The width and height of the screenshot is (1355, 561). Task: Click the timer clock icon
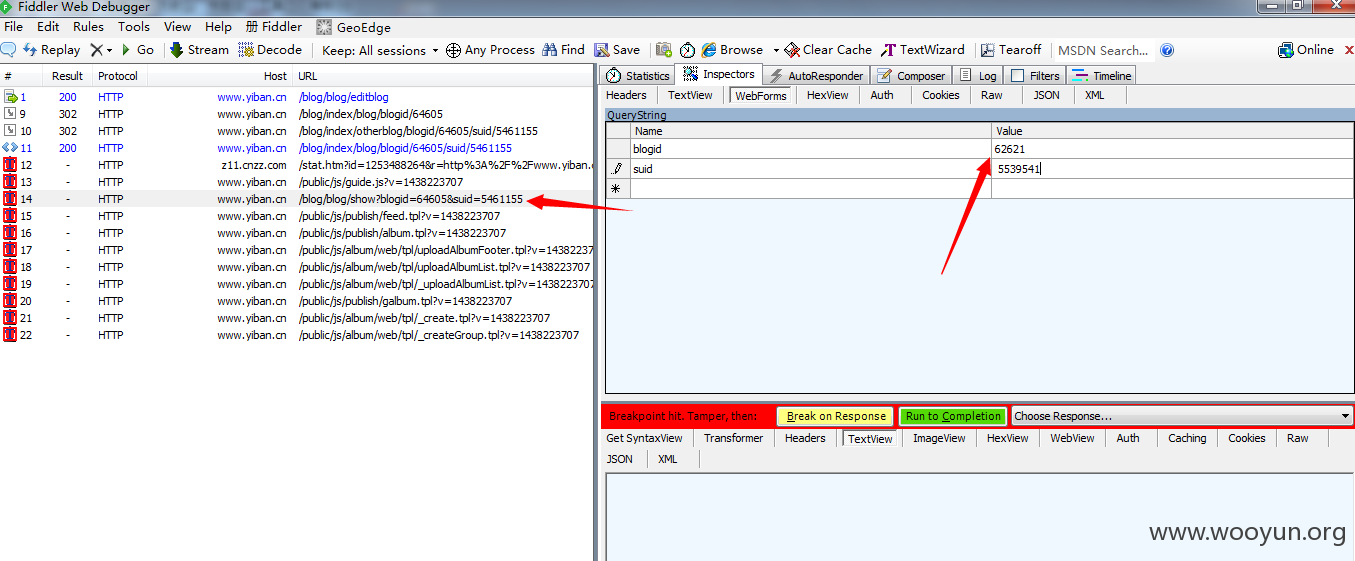[x=687, y=50]
